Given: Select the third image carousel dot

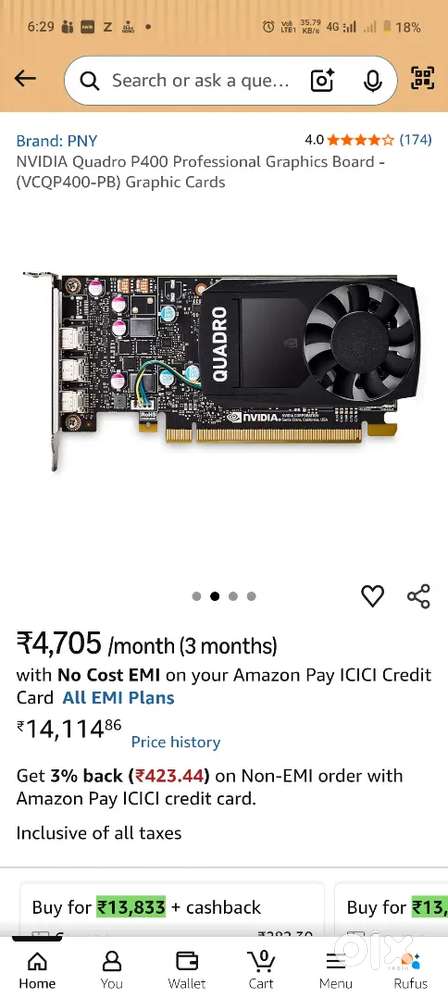Looking at the screenshot, I should pos(233,596).
